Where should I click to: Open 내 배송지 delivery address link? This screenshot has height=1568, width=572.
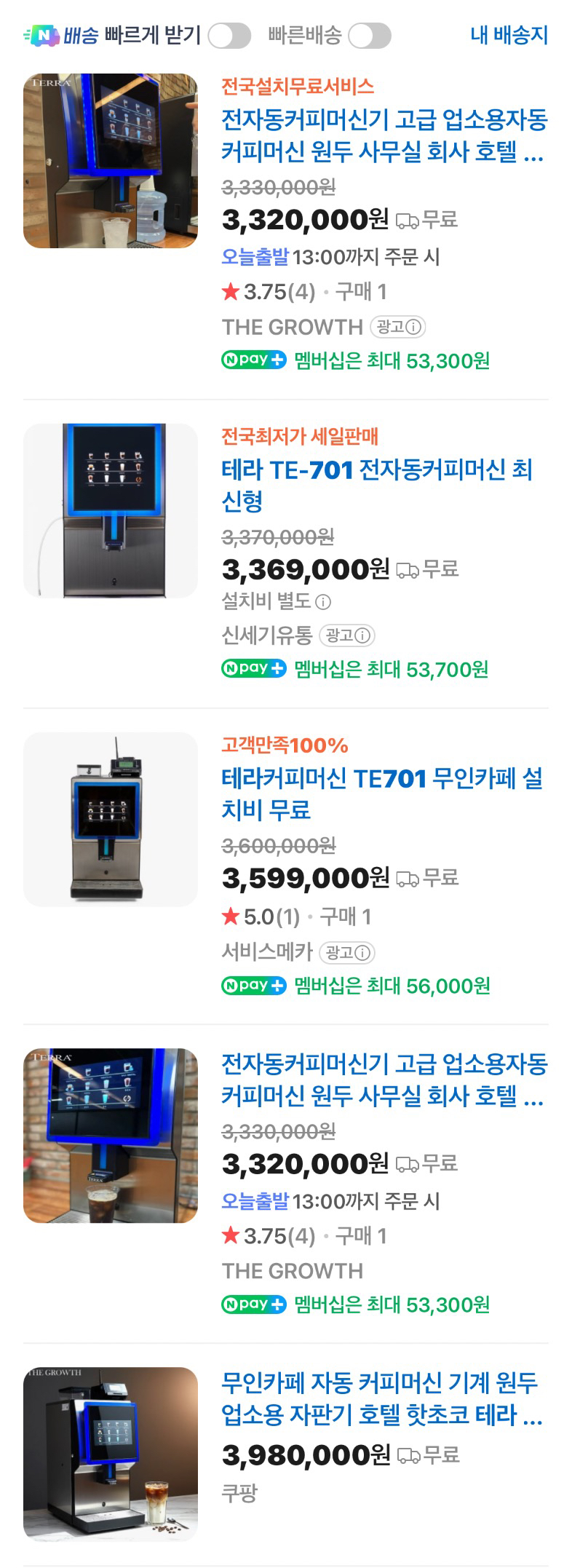[509, 35]
